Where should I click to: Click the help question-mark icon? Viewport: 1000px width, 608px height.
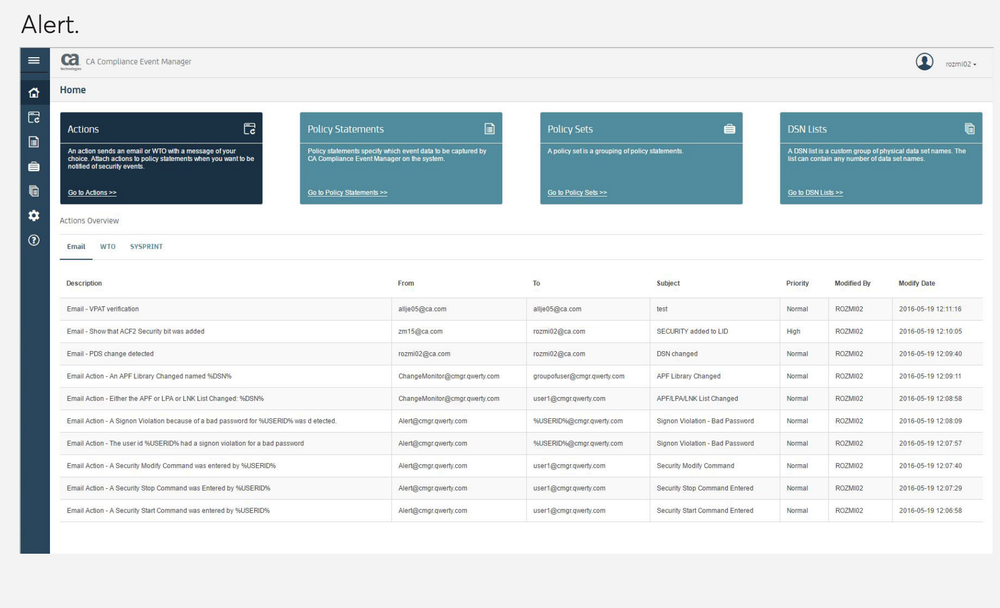pos(33,239)
